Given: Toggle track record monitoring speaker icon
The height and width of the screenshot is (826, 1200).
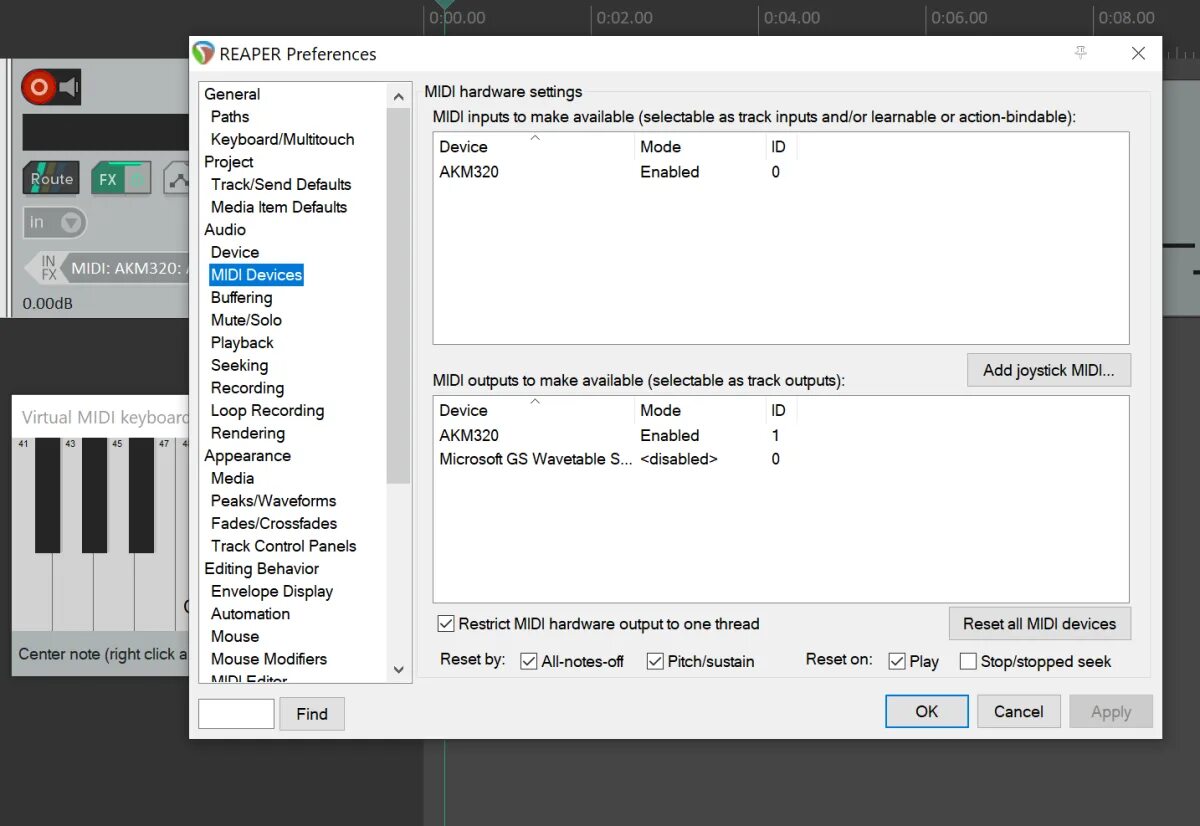Looking at the screenshot, I should tap(69, 88).
